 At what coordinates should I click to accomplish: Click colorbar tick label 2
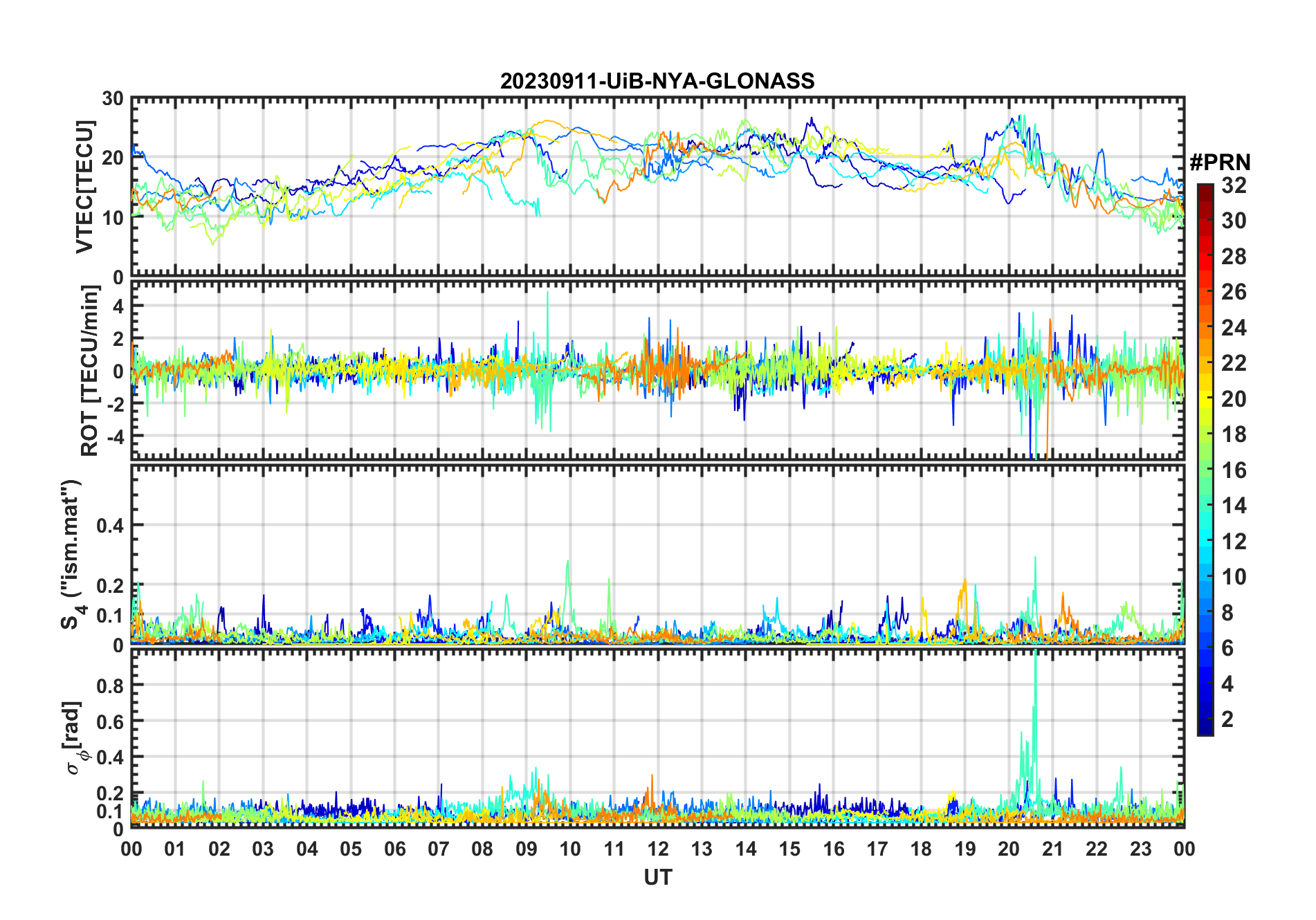pyautogui.click(x=1227, y=719)
